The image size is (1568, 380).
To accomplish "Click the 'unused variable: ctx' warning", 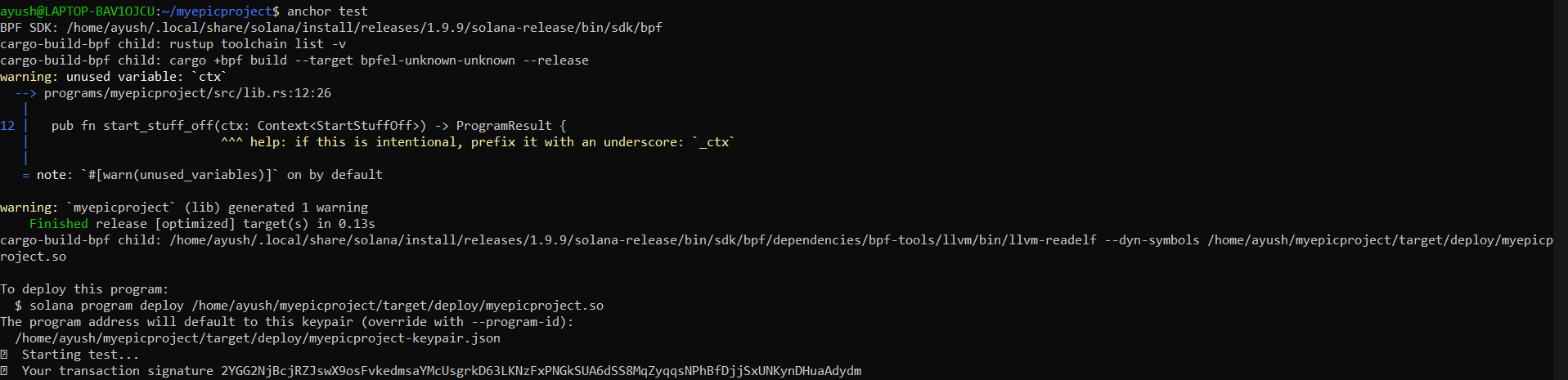I will click(x=114, y=77).
